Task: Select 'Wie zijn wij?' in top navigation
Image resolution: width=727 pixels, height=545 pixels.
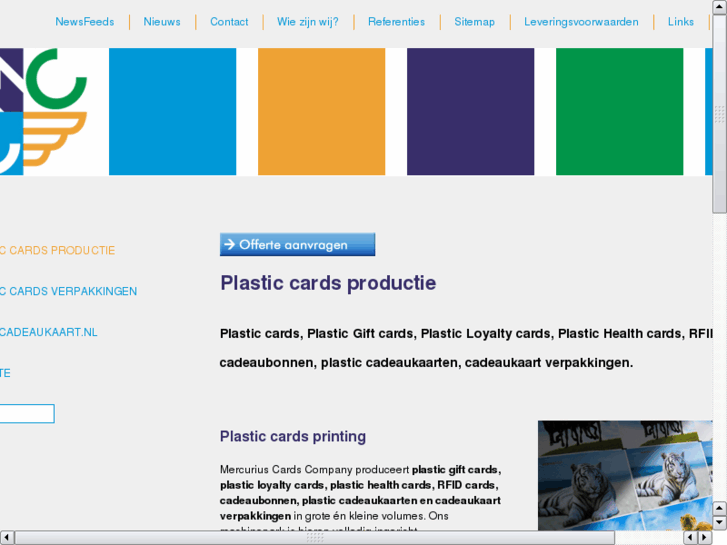Action: coord(307,22)
